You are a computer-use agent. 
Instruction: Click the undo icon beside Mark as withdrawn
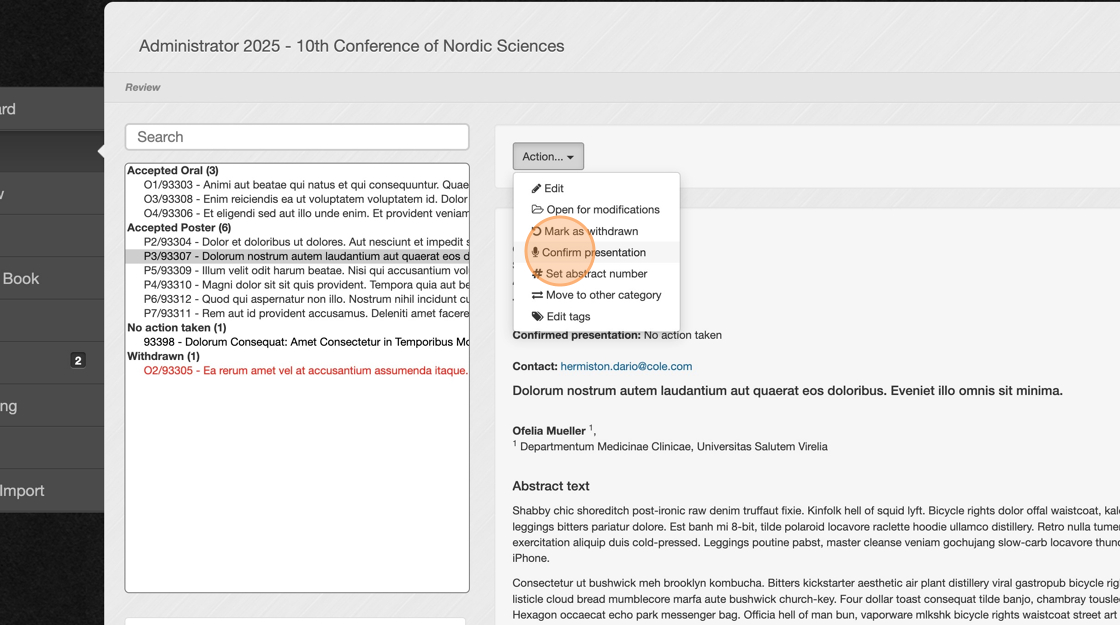coord(536,231)
